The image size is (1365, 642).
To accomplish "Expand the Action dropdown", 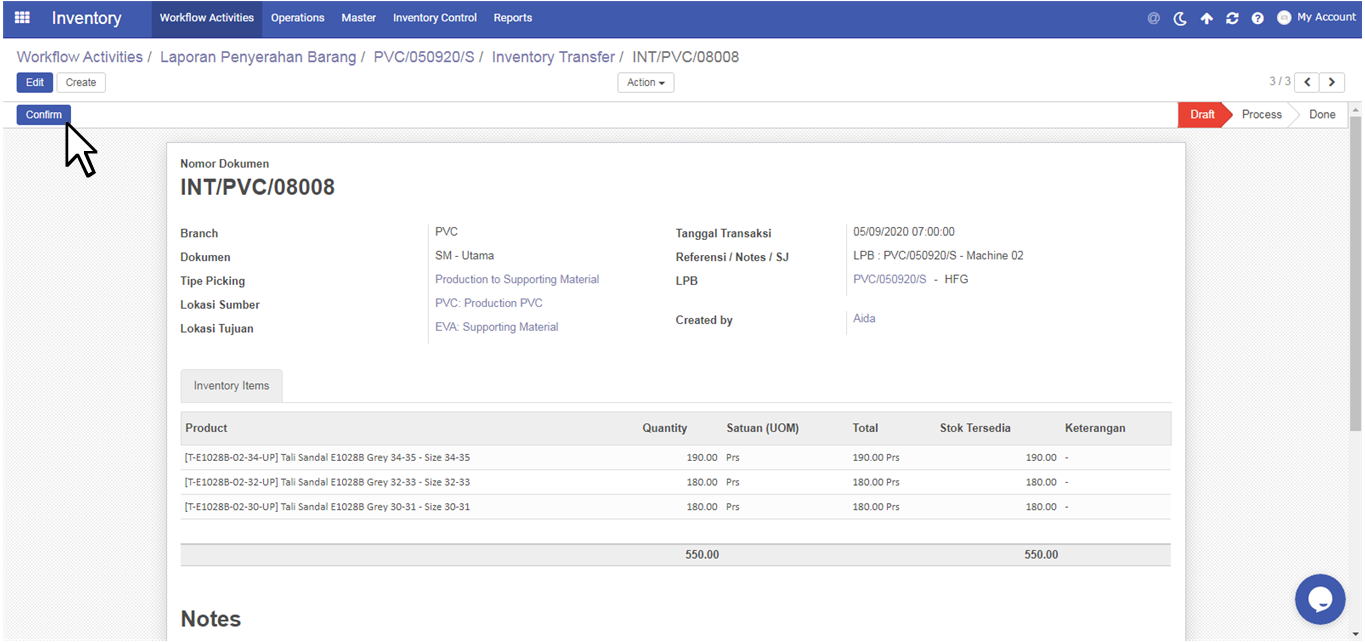I will (645, 82).
